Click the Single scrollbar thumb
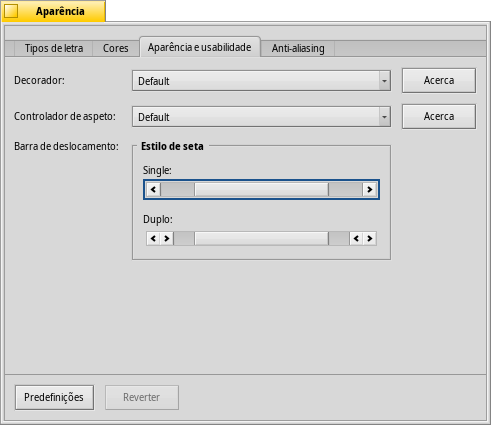 [x=261, y=190]
